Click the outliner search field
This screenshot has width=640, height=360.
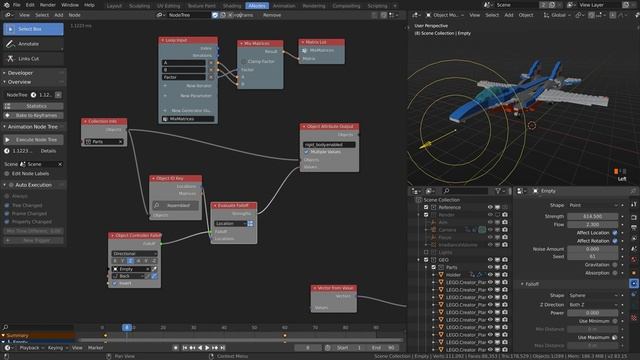tap(465, 191)
